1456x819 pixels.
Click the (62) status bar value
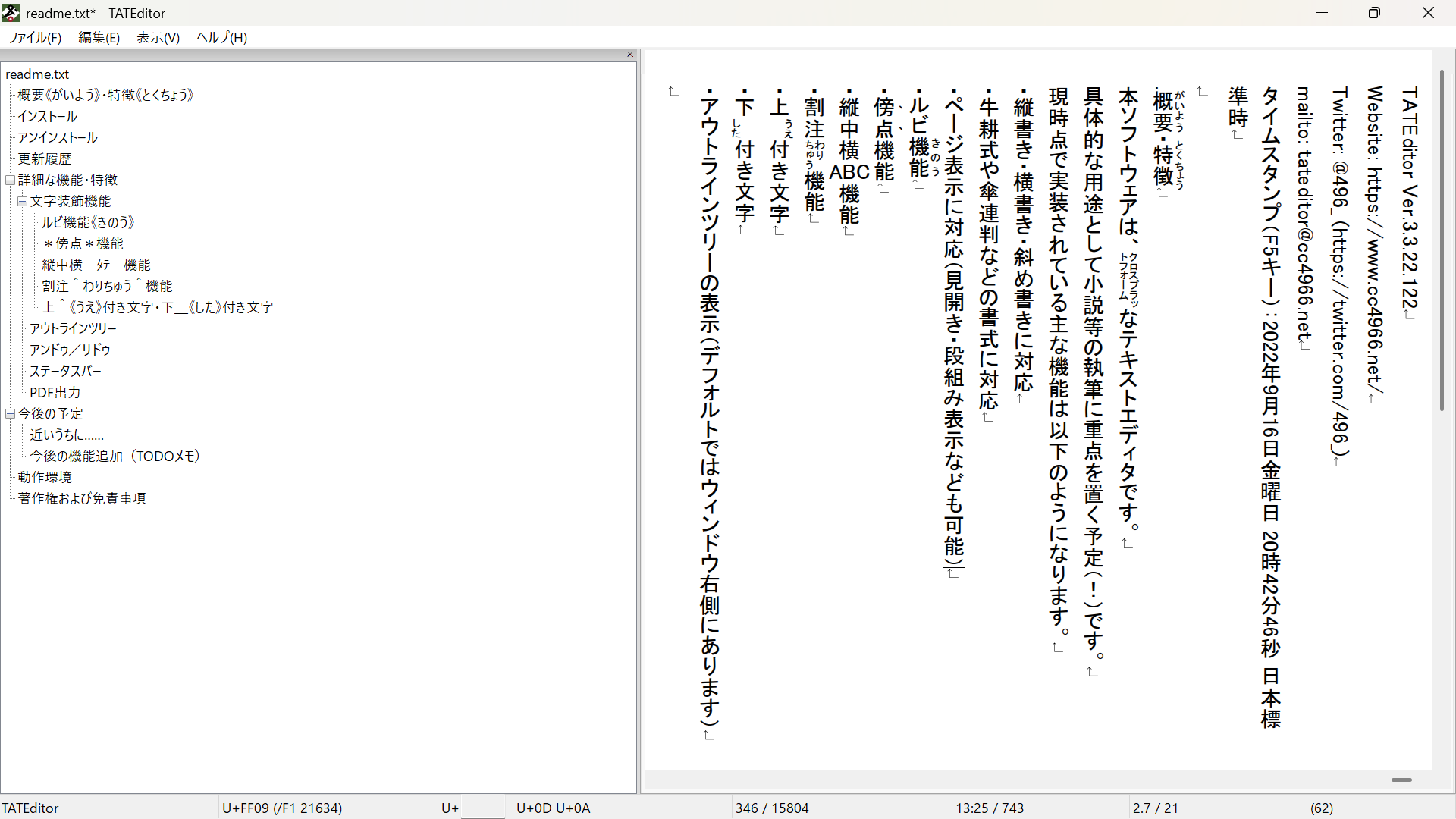[x=1322, y=808]
